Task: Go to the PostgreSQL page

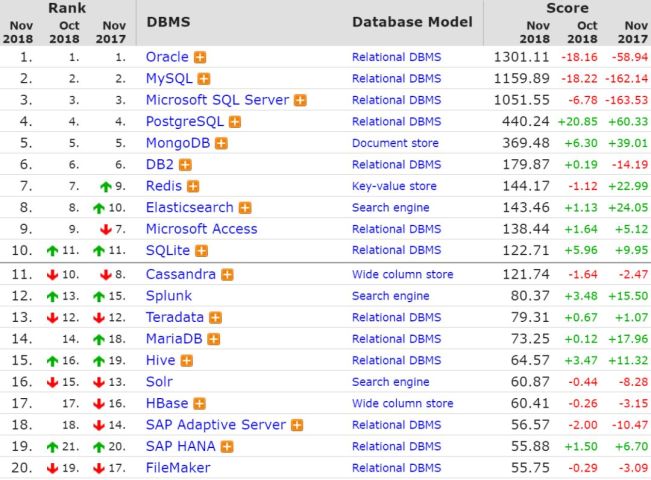Action: click(185, 122)
